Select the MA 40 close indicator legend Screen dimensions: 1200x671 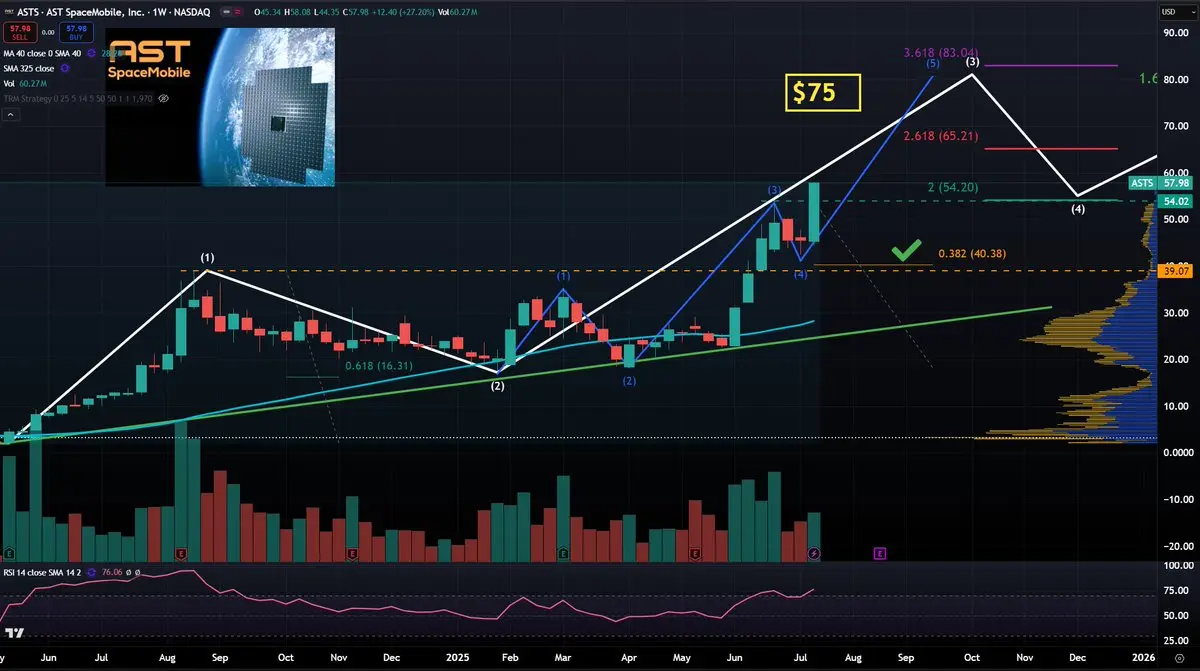[x=42, y=53]
